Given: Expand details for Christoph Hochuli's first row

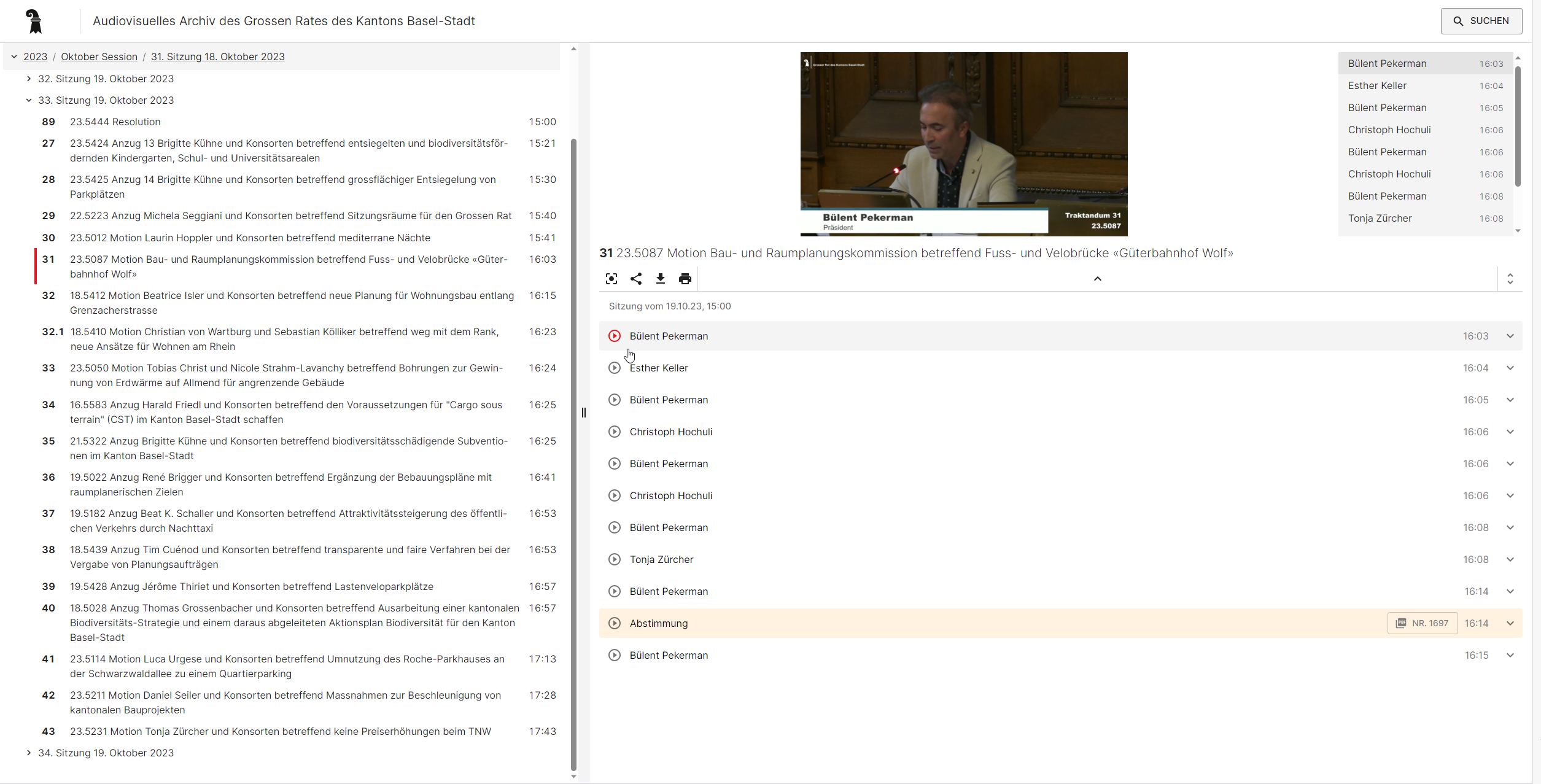Looking at the screenshot, I should coord(1510,432).
